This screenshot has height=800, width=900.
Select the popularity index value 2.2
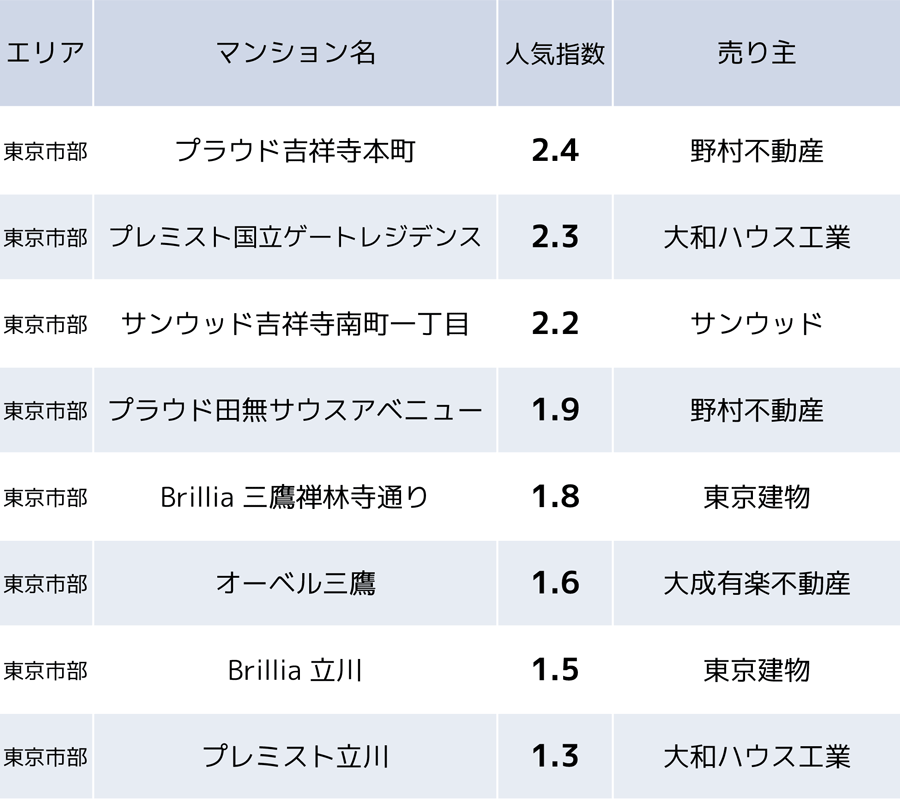click(x=555, y=324)
